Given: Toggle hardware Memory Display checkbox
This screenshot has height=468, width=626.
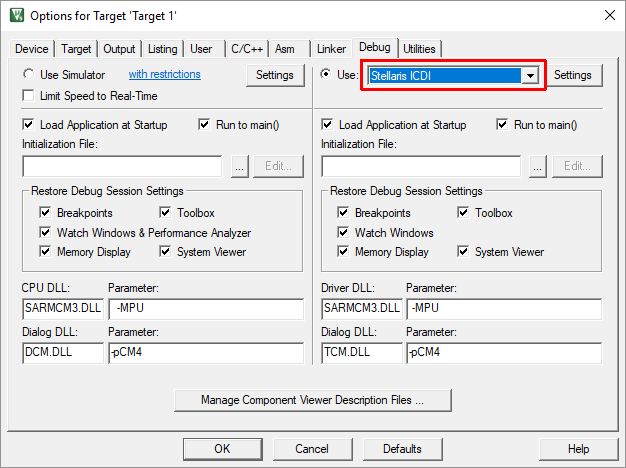Looking at the screenshot, I should pyautogui.click(x=343, y=252).
